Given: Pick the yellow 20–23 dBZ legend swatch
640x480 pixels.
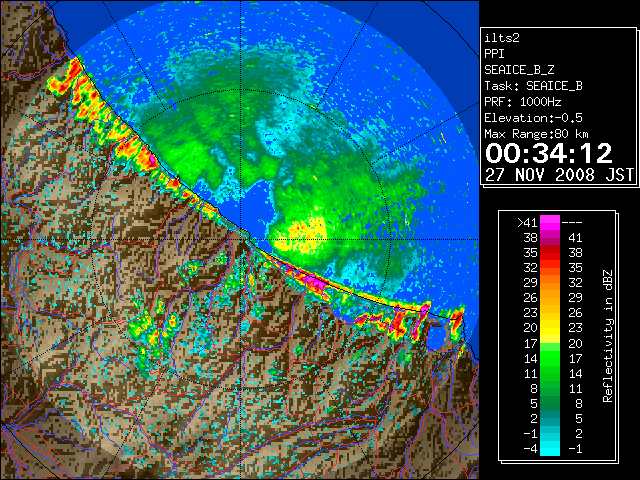Looking at the screenshot, I should (550, 328).
